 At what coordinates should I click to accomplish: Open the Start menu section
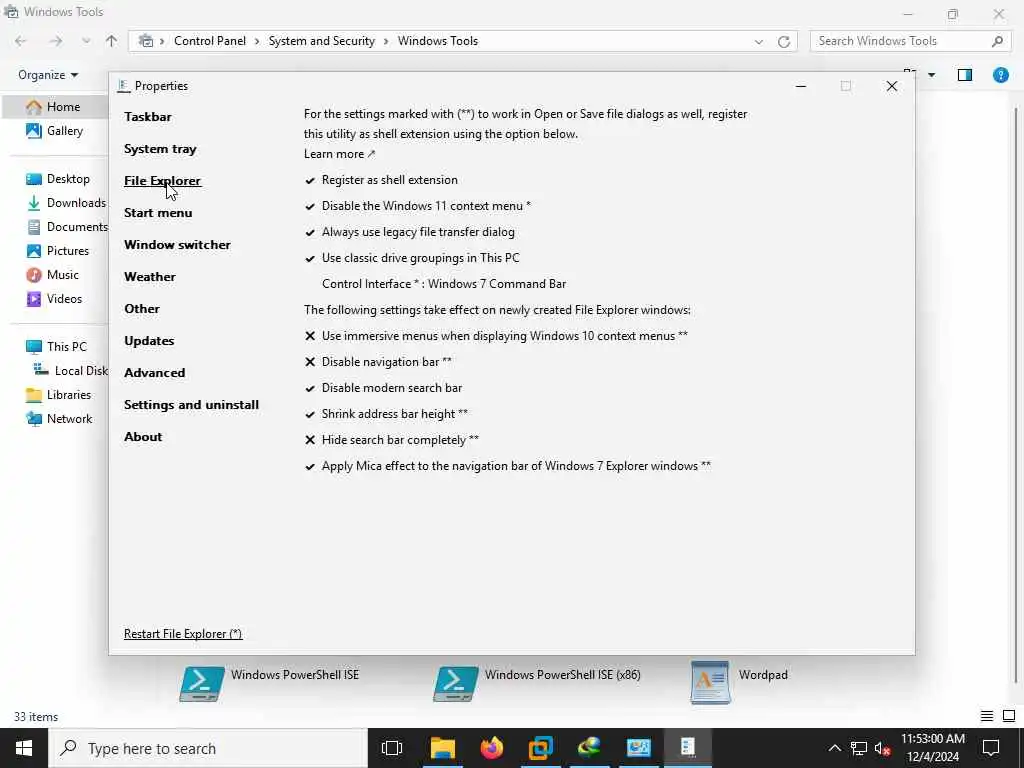coord(158,213)
